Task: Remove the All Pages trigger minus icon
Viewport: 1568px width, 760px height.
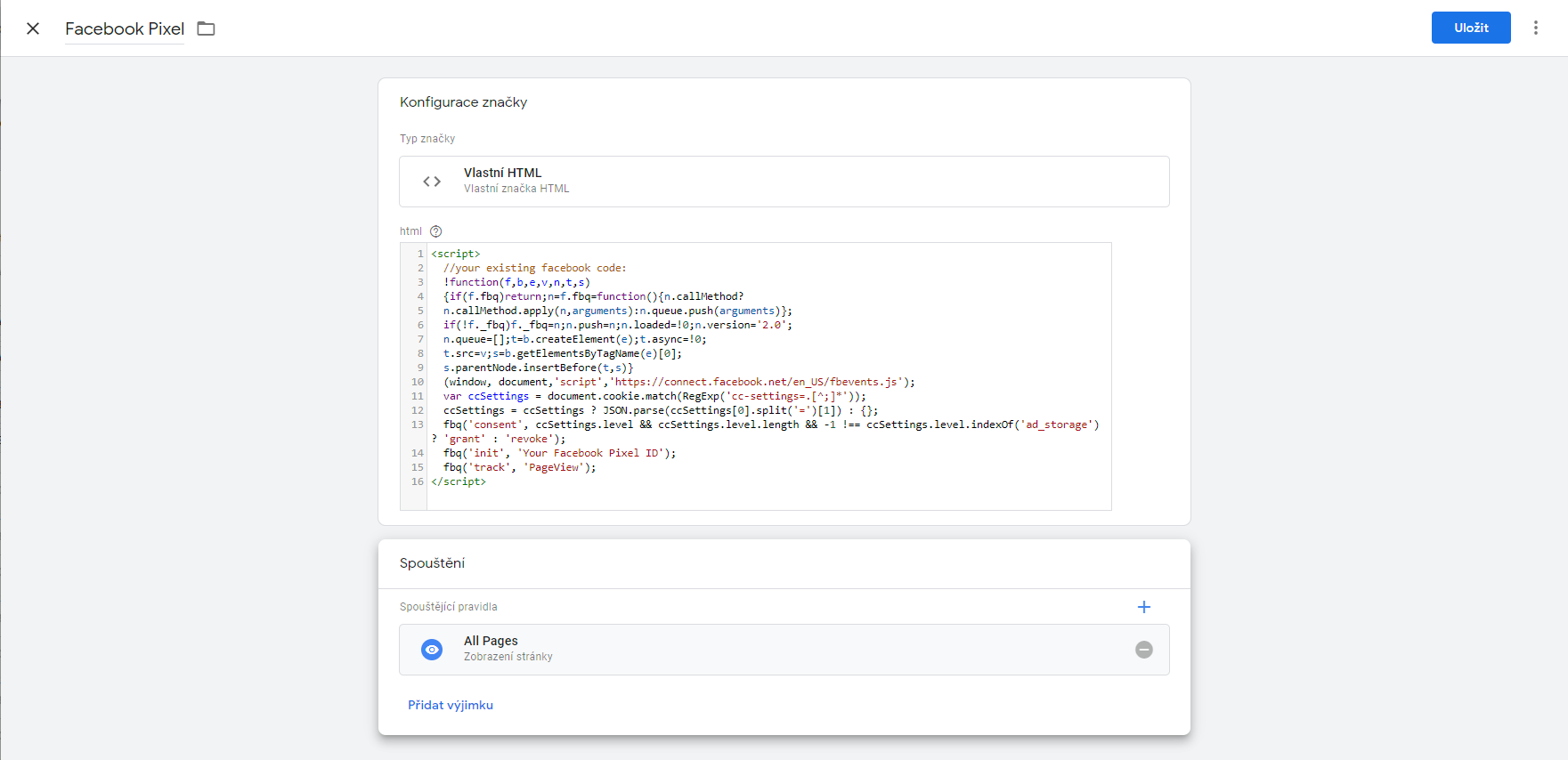Action: point(1144,650)
